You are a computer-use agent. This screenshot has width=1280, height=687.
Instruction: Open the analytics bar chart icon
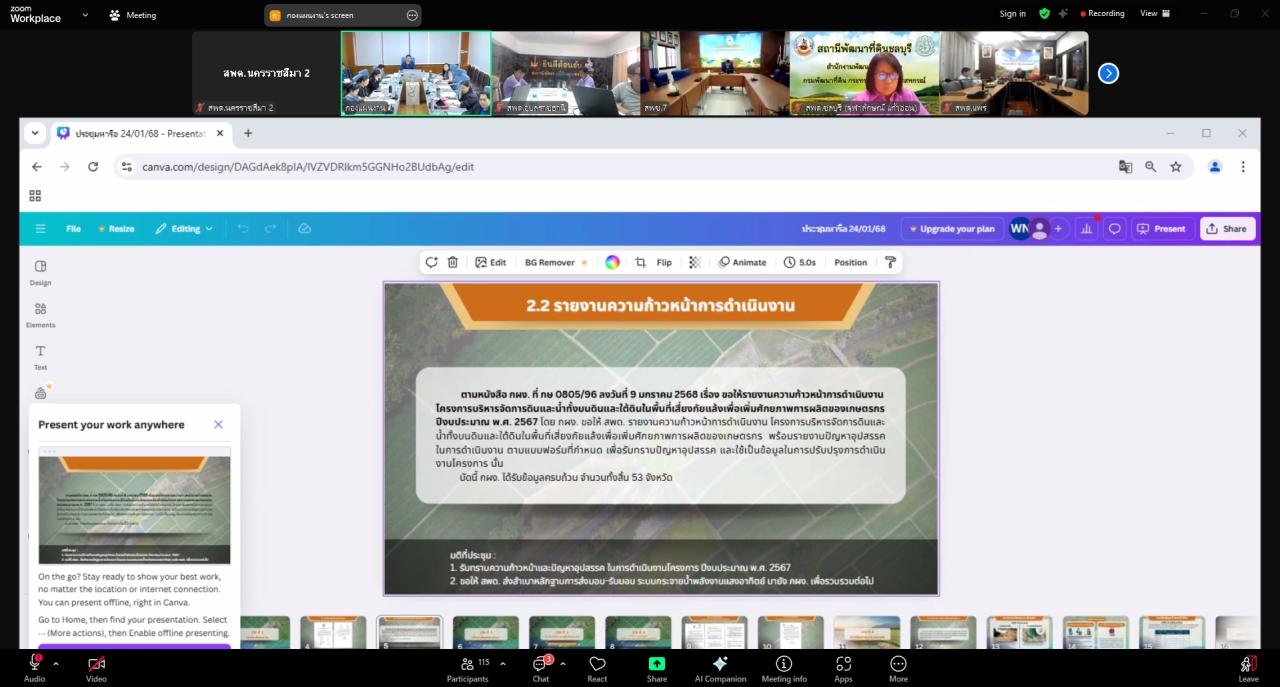(1086, 229)
